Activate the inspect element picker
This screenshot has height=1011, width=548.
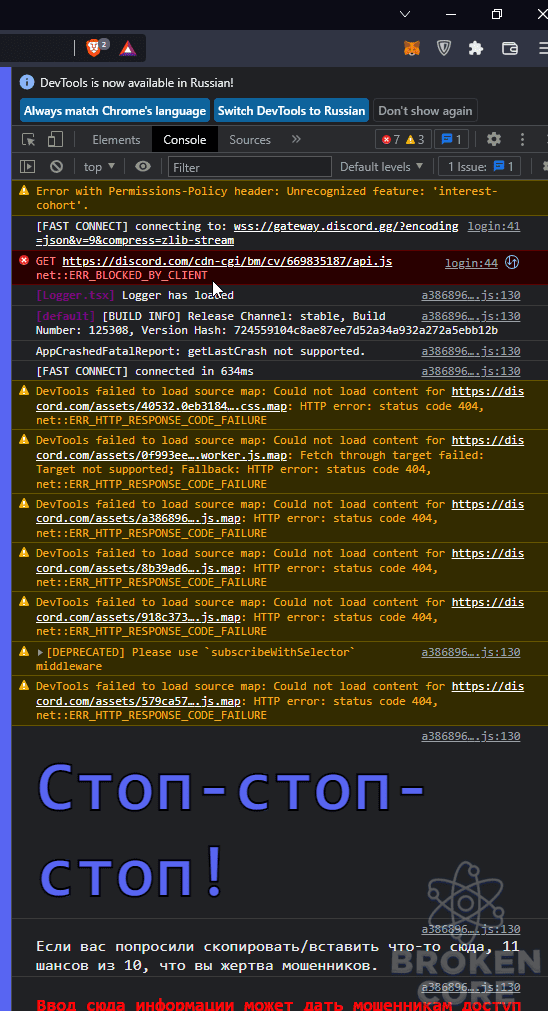click(x=28, y=139)
